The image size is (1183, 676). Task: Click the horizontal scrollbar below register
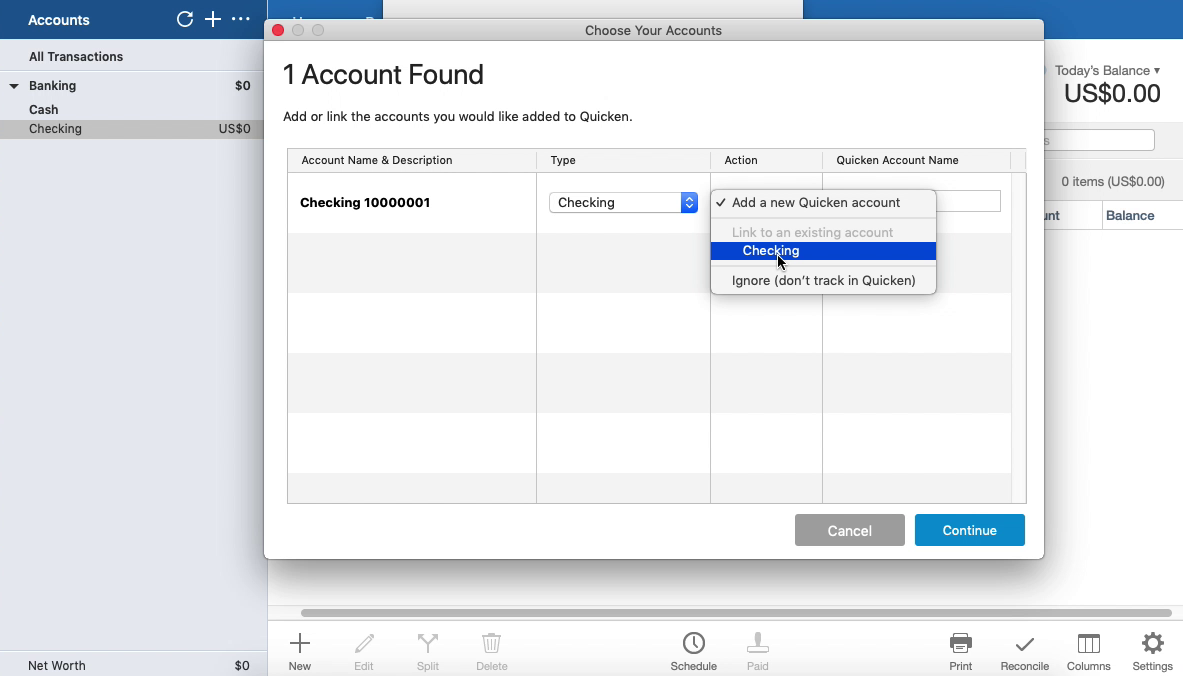[x=736, y=613]
